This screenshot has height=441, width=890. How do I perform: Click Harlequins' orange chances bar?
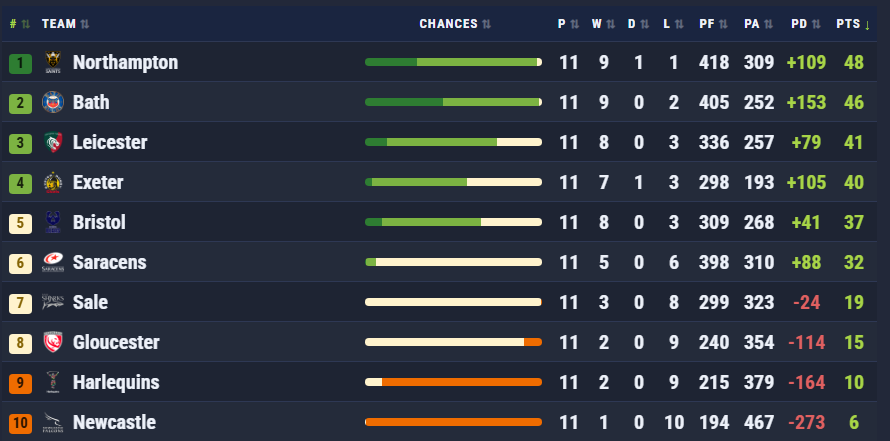tap(453, 382)
